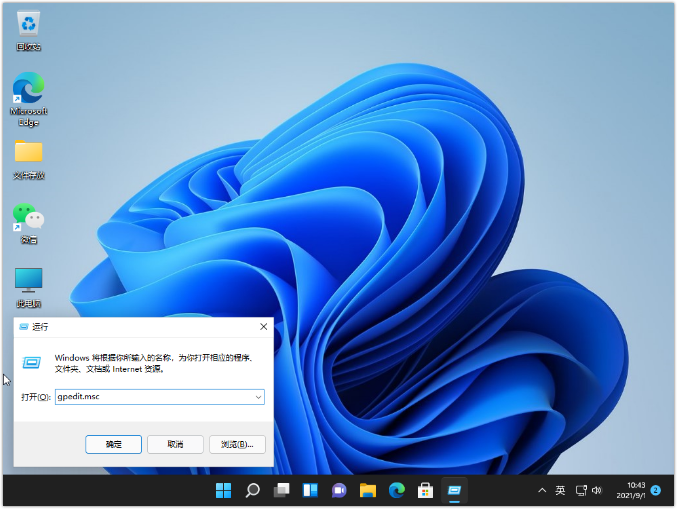Open File Explorer from taskbar

pos(368,490)
